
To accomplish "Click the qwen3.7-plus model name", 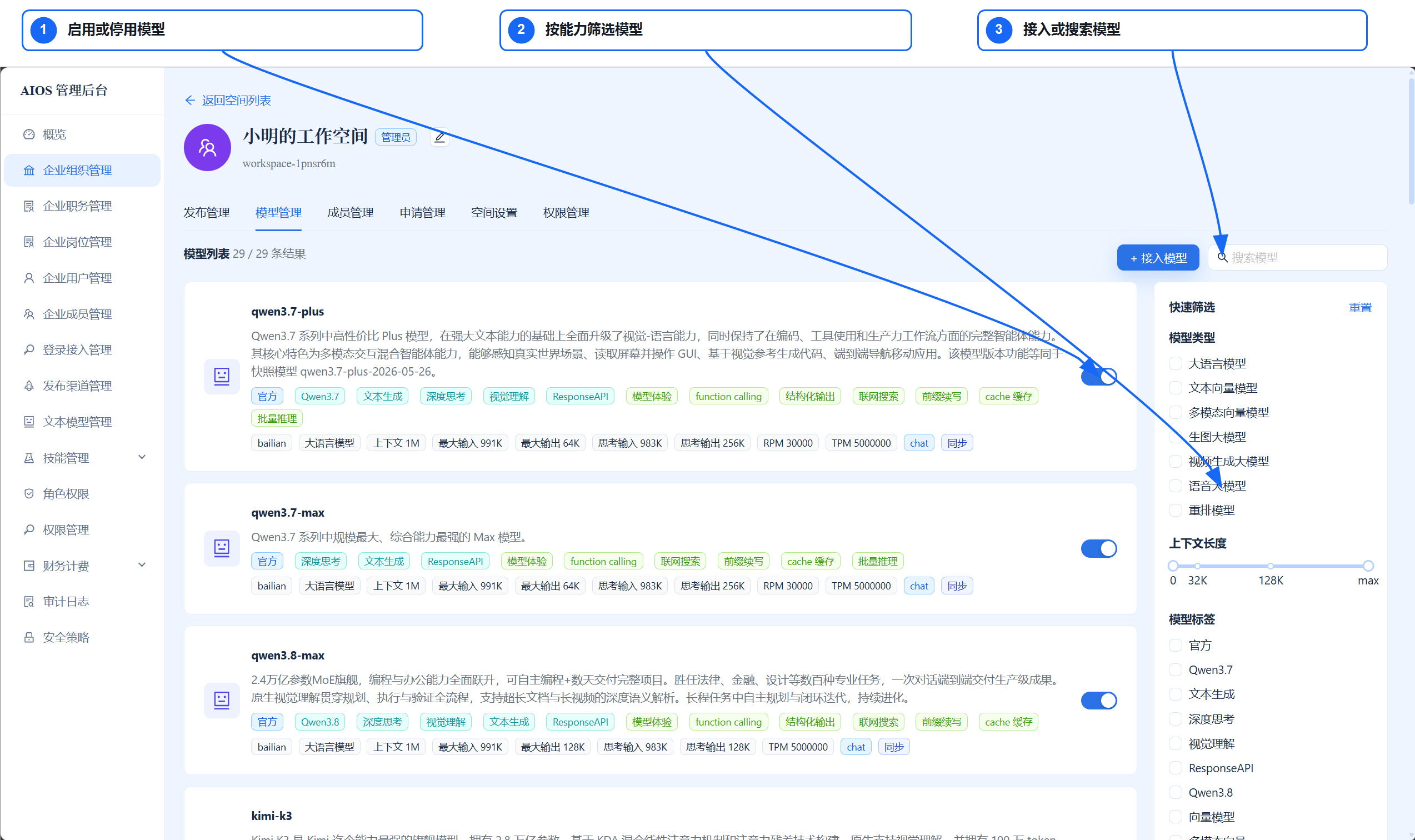I will coord(288,312).
